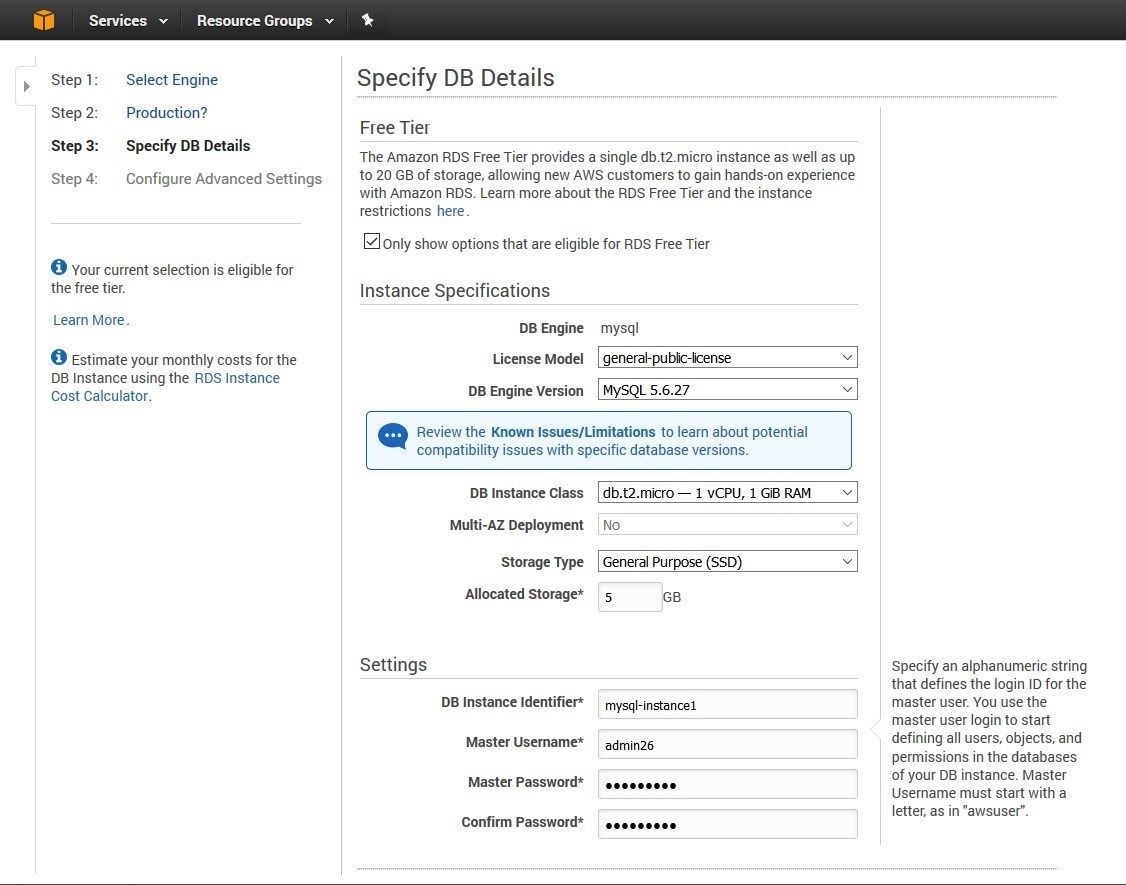
Task: Open RDS Instance Cost Calculator link
Action: click(x=165, y=387)
